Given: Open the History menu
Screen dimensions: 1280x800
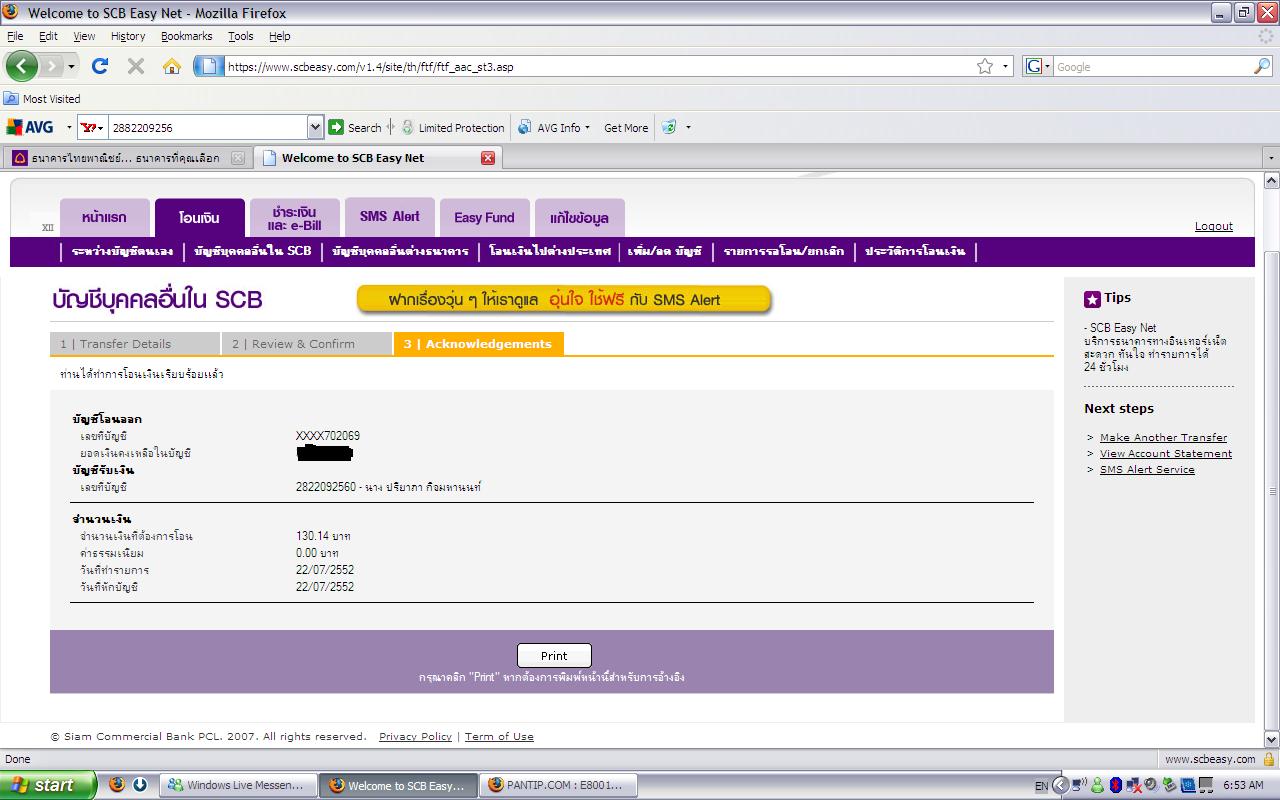Looking at the screenshot, I should 128,36.
